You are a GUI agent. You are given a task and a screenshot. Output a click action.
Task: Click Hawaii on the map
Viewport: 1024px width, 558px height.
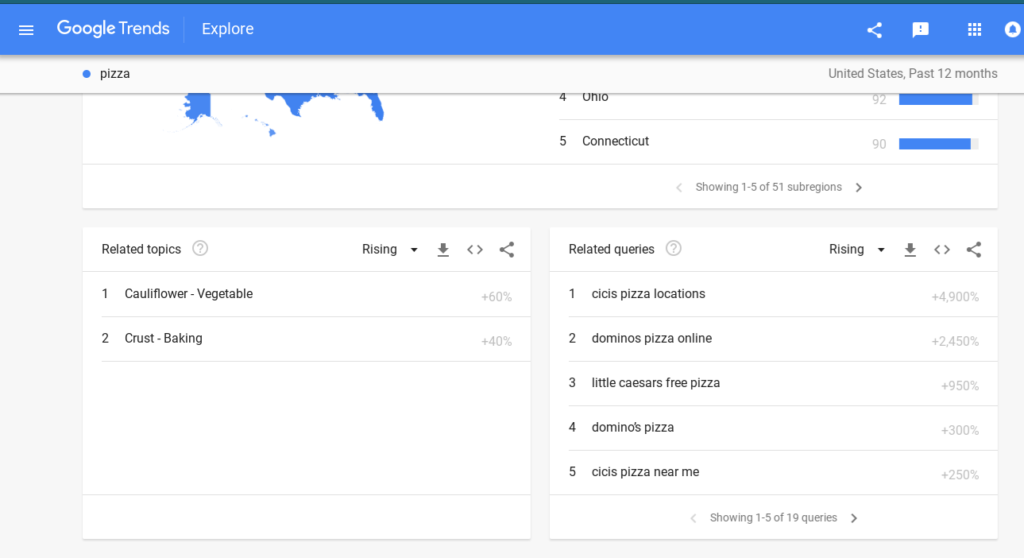pyautogui.click(x=271, y=133)
